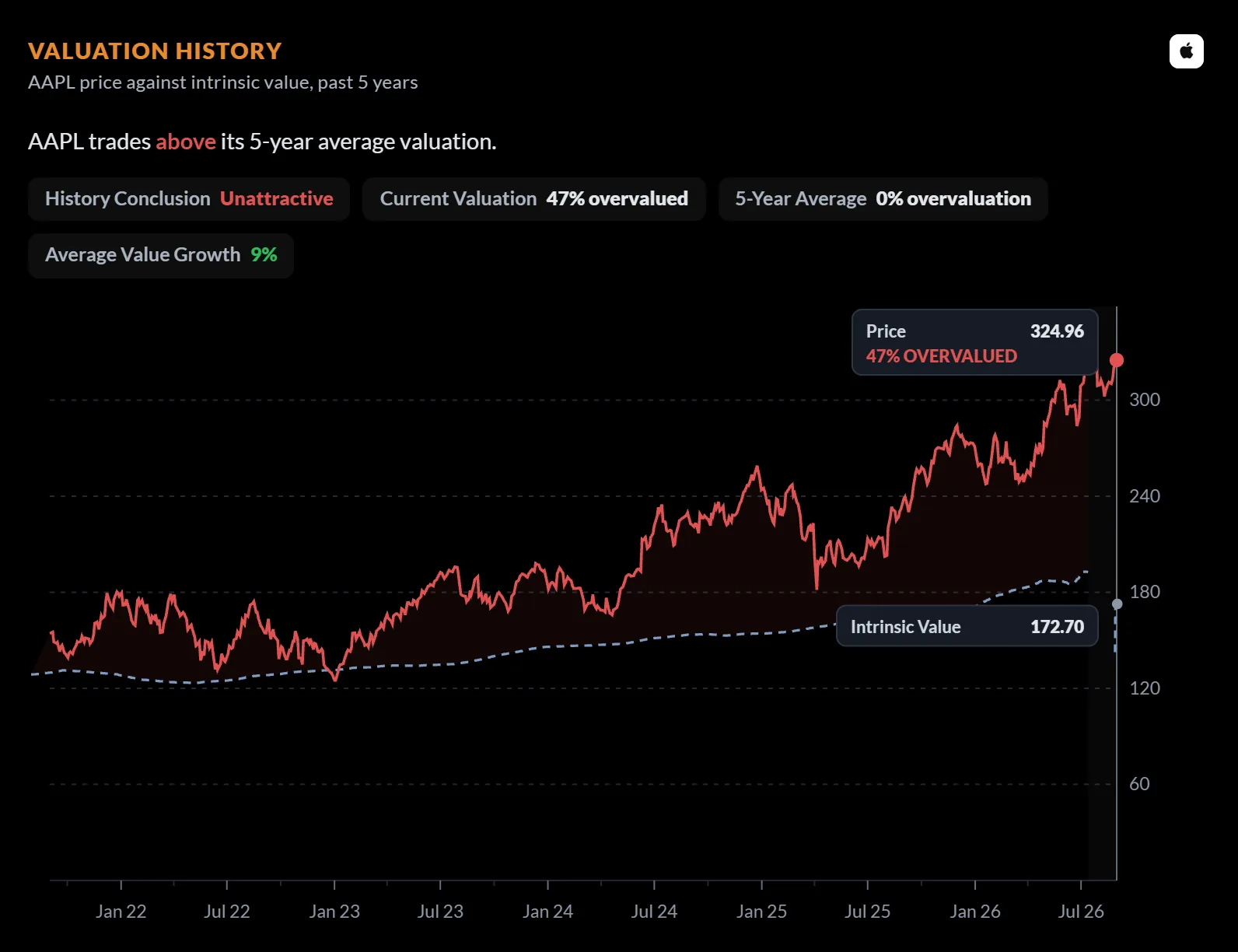1238x952 pixels.
Task: Click the 'Jul 22' axis label
Action: tap(227, 912)
